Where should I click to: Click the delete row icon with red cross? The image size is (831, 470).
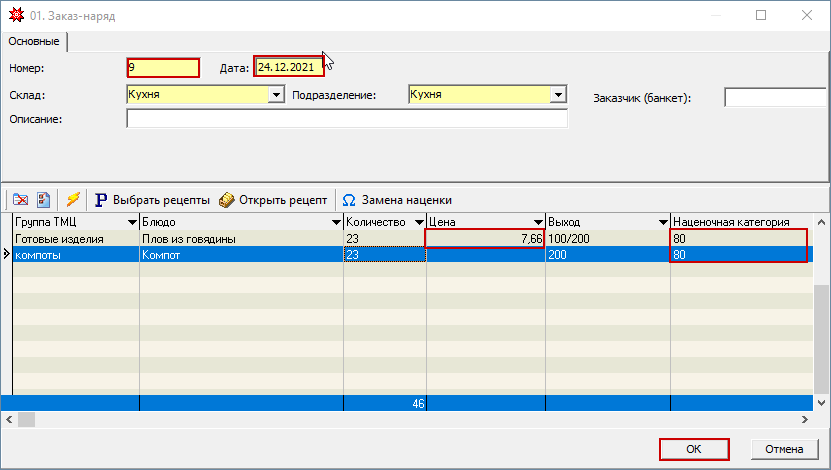(x=20, y=199)
